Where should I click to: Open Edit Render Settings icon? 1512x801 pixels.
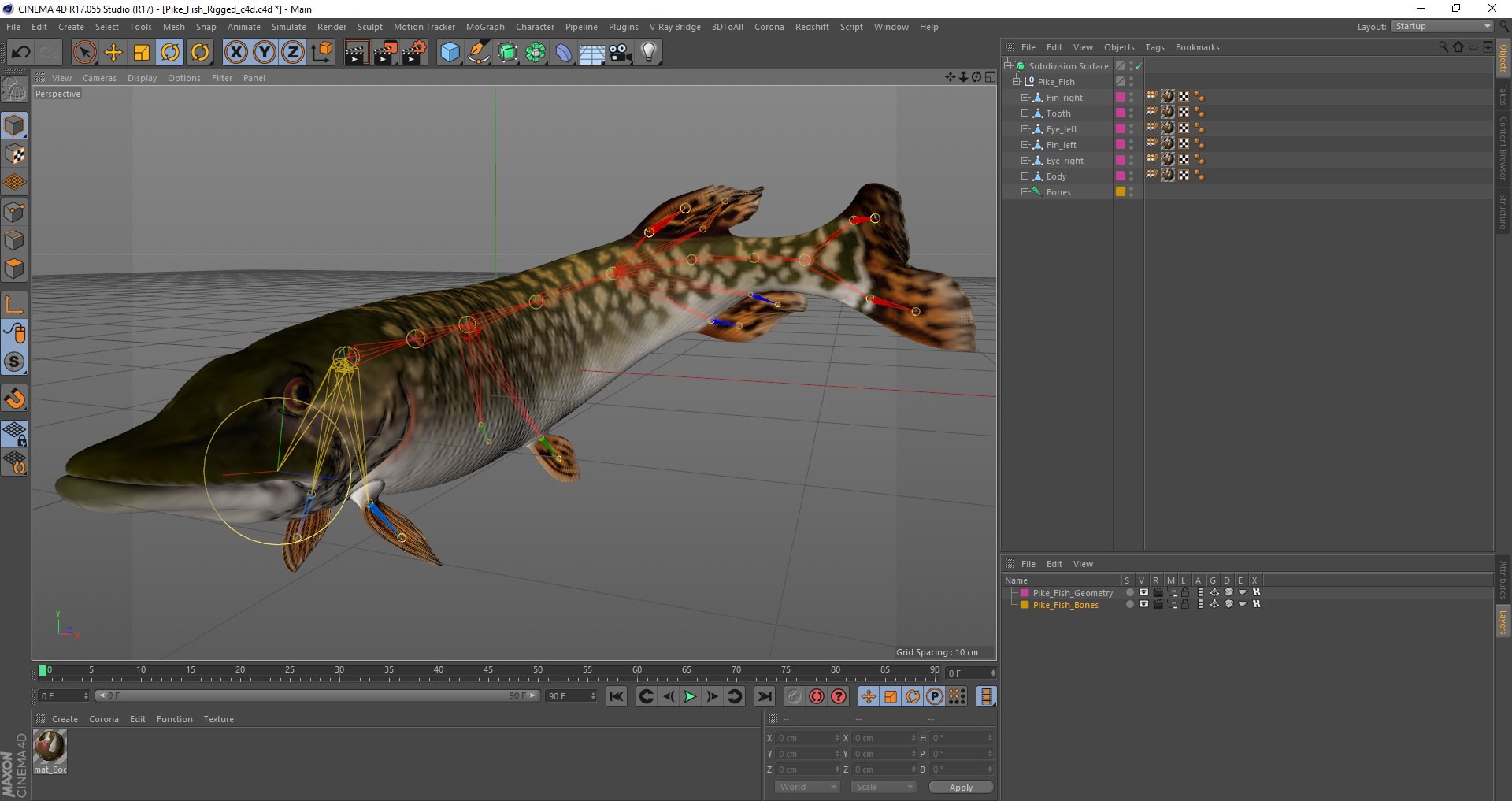(413, 53)
